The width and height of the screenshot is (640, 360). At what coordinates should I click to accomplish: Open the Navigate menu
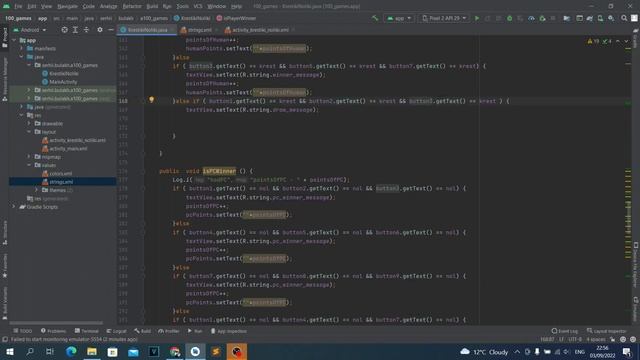[x=67, y=6]
